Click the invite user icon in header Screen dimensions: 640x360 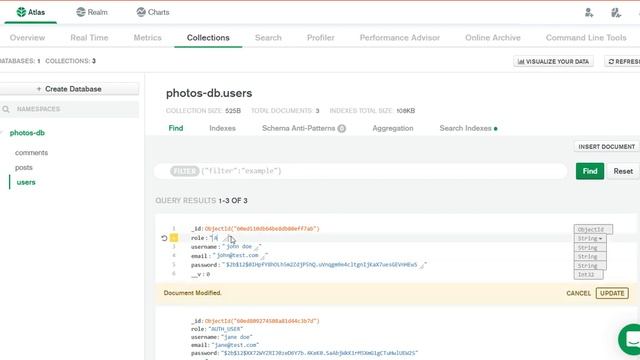[589, 13]
